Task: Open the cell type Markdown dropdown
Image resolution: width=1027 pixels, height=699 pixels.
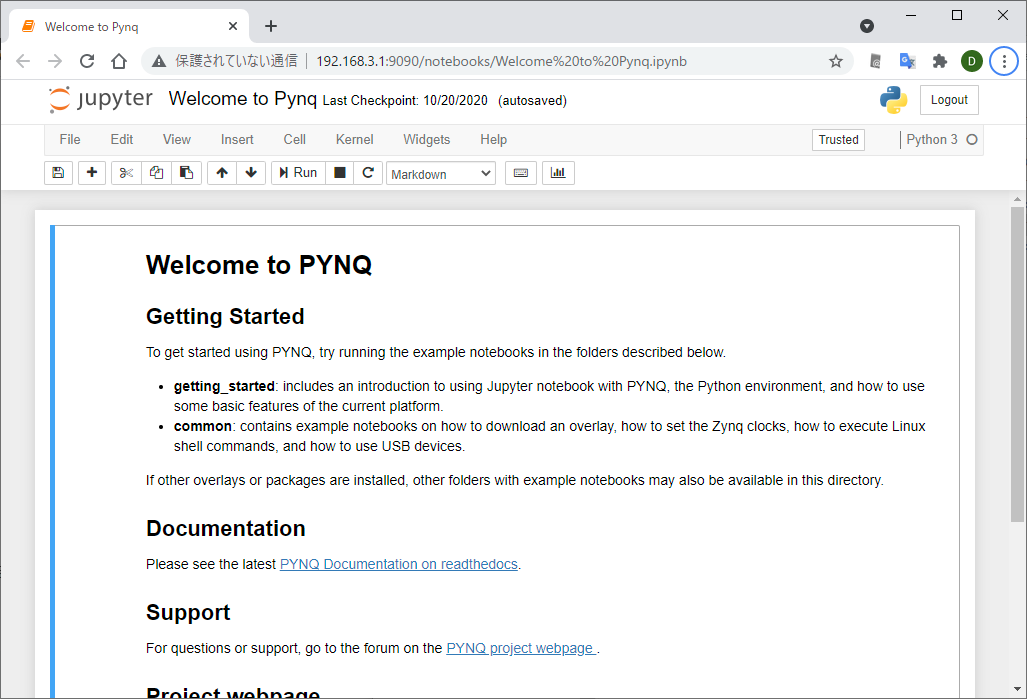Action: click(441, 174)
